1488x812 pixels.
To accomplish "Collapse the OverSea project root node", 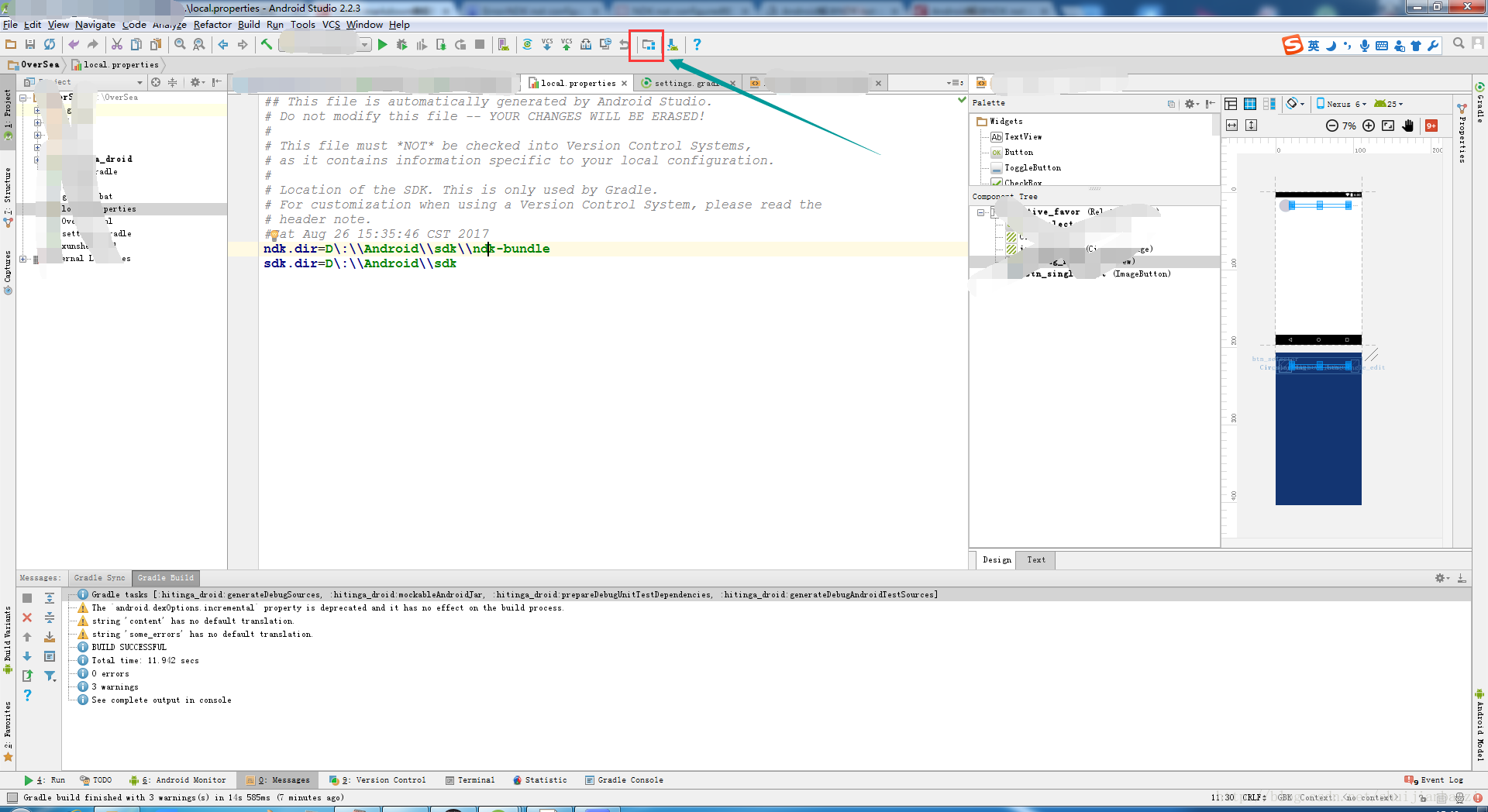I will pos(23,98).
